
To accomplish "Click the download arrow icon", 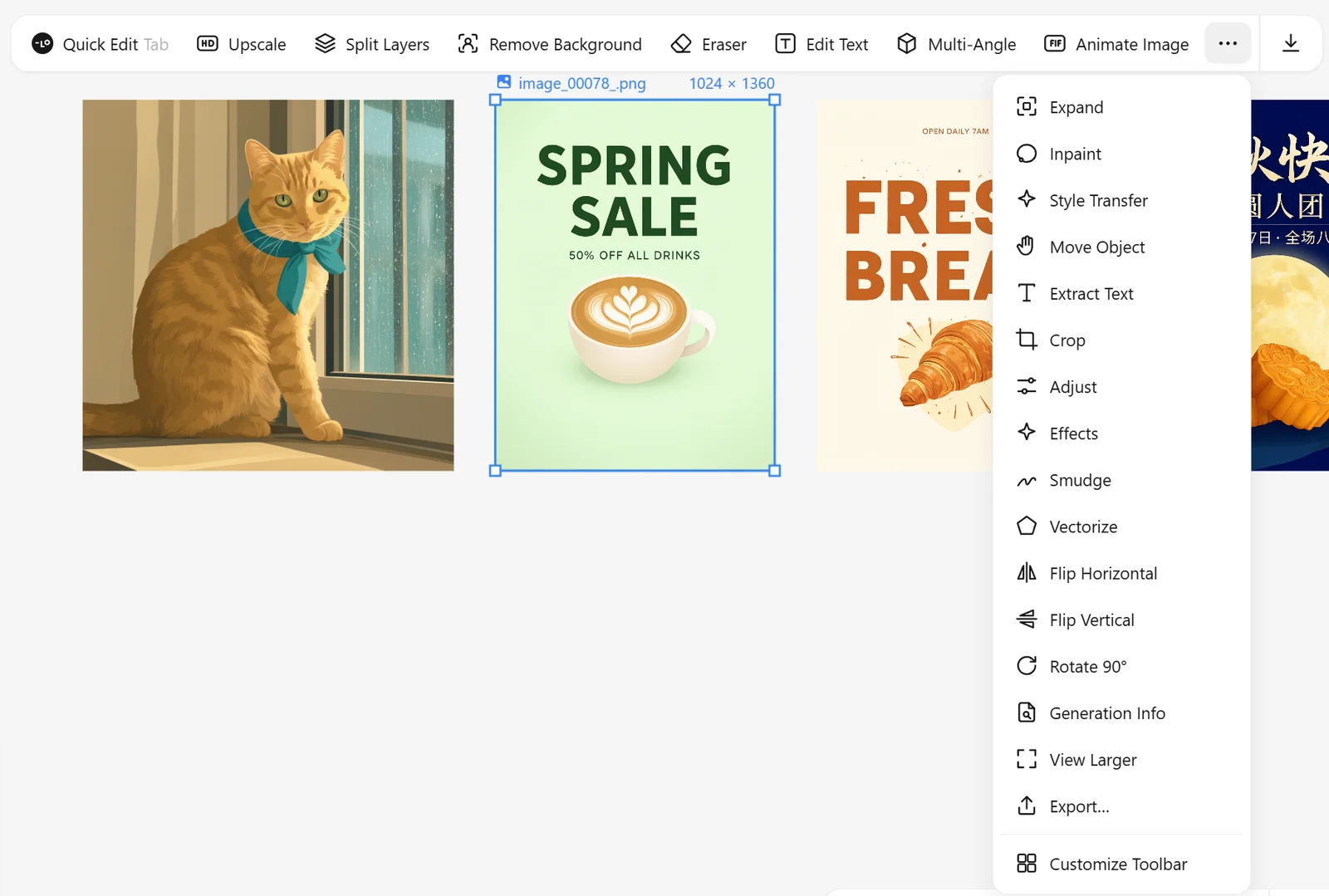I will tap(1291, 43).
